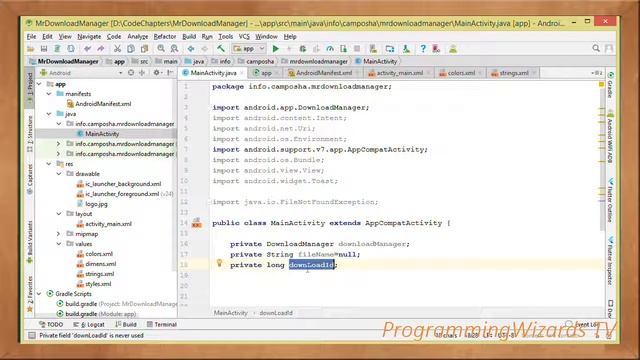This screenshot has width=640, height=360.
Task: Open the Refactor menu
Action: point(165,37)
